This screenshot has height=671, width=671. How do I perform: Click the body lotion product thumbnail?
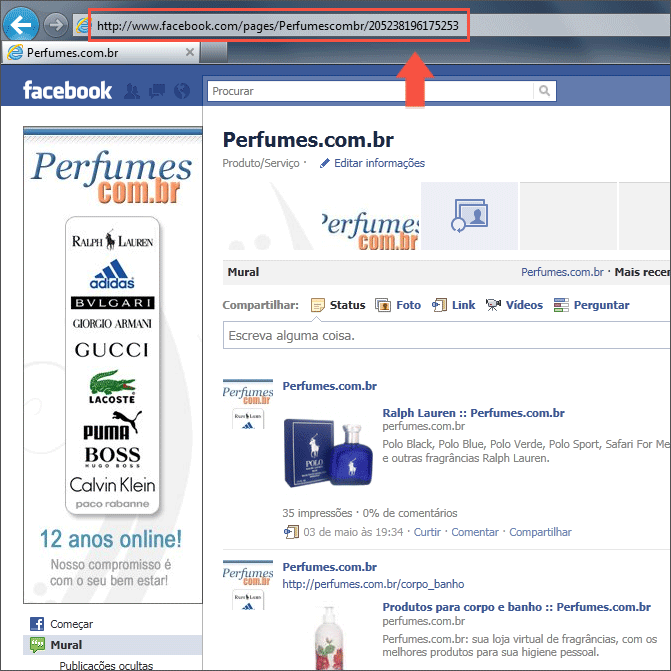tap(330, 636)
